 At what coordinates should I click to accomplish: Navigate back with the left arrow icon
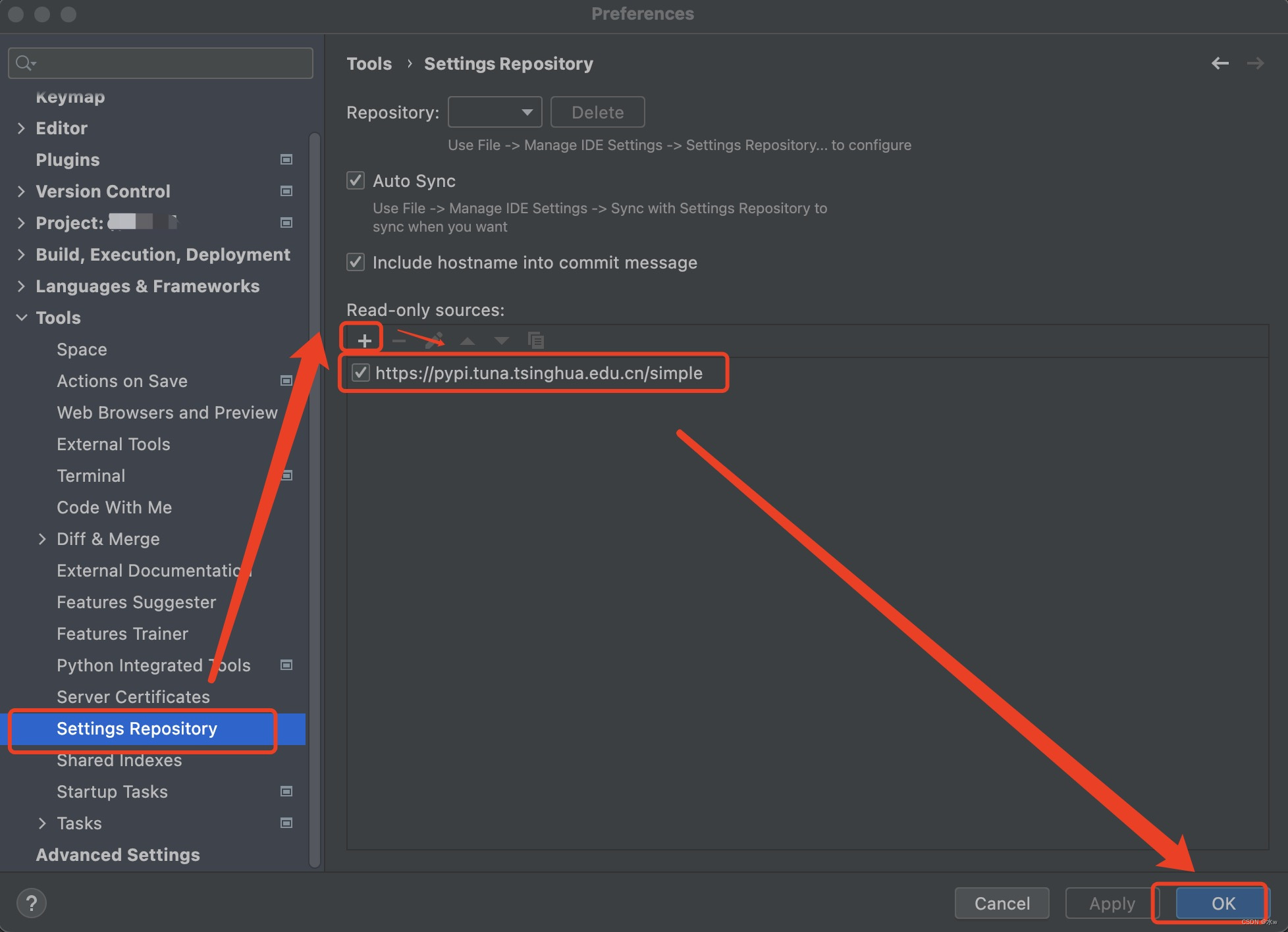[x=1220, y=63]
